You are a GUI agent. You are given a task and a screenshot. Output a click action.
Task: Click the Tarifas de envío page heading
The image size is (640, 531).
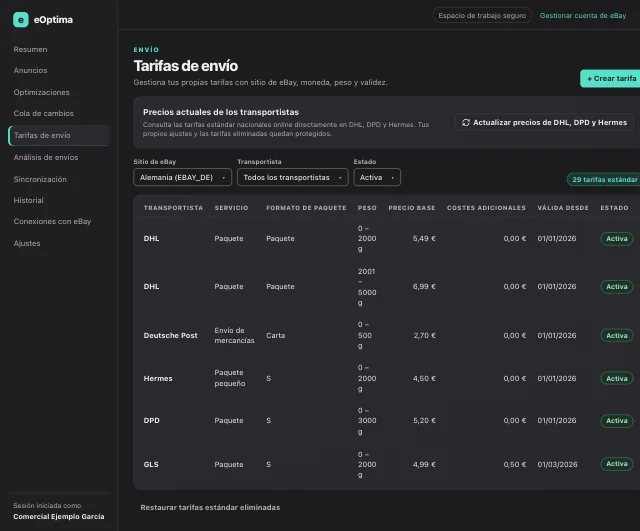pos(186,66)
